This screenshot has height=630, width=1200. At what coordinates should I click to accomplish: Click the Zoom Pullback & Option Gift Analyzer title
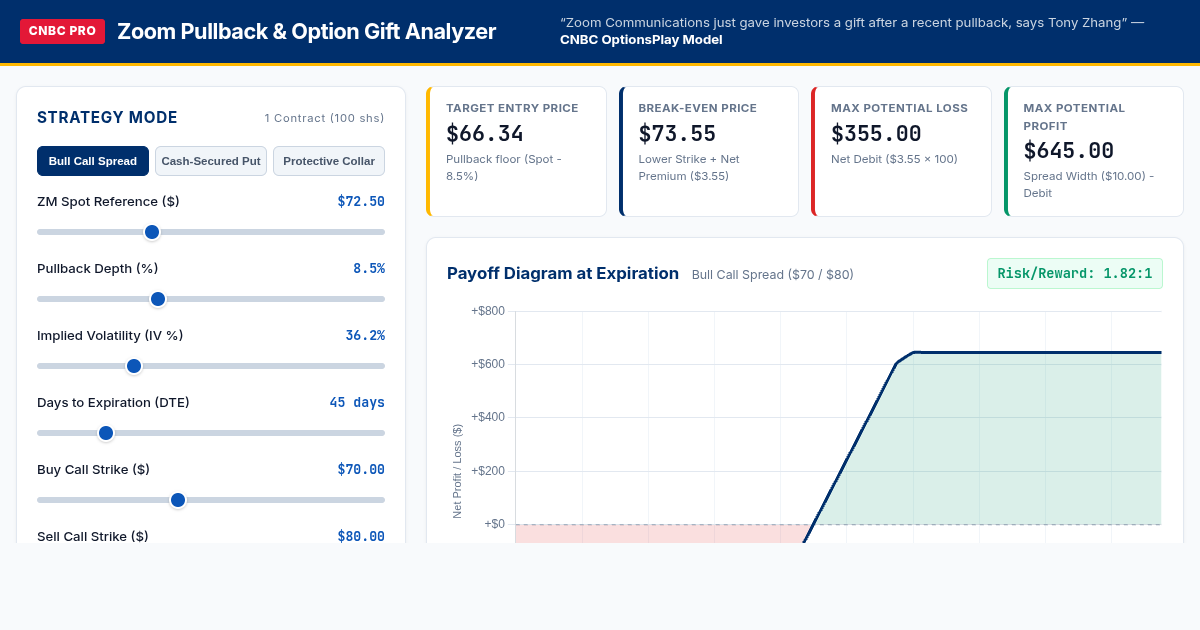point(306,31)
